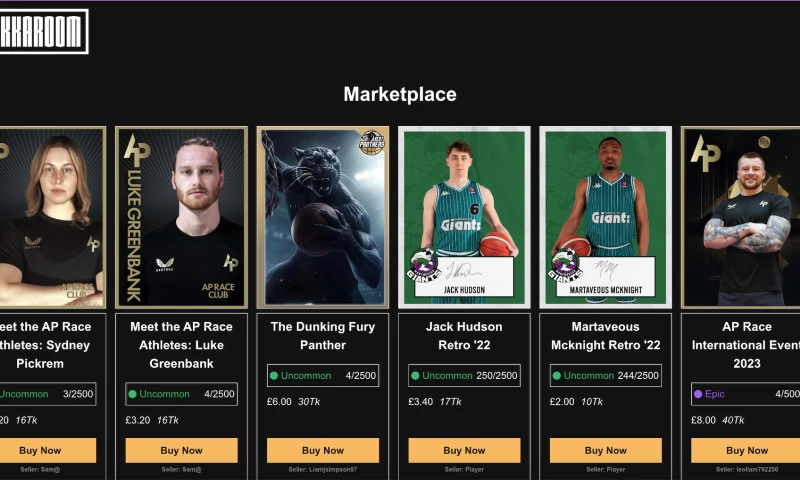Click the seller name Liamjsimpson97
The image size is (800, 480).
pyautogui.click(x=322, y=469)
